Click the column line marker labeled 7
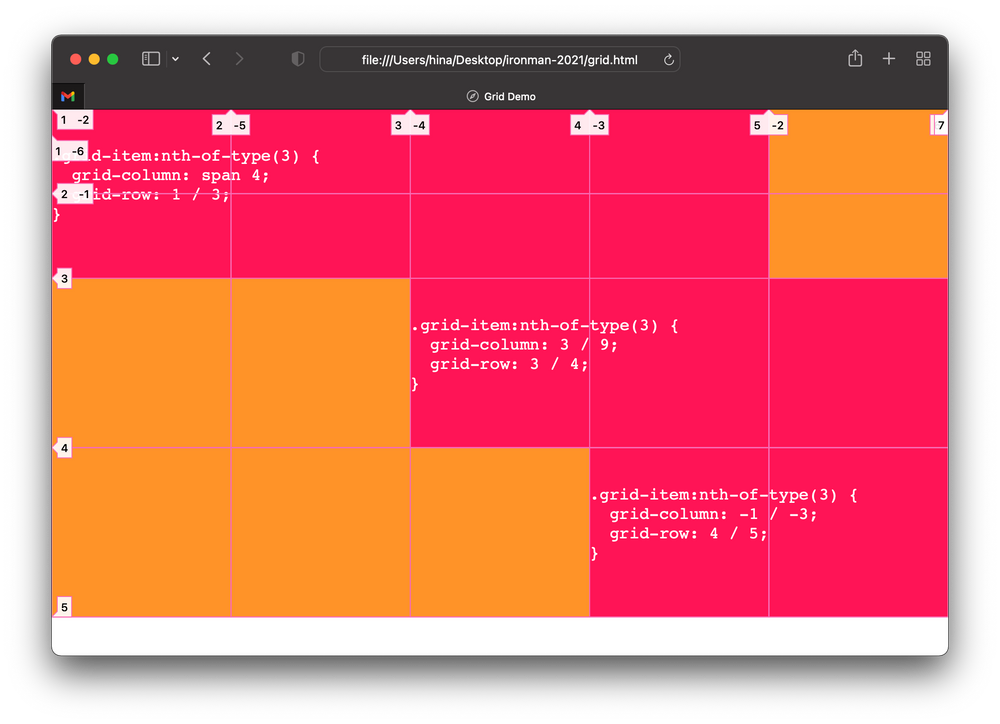Image resolution: width=1000 pixels, height=724 pixels. [x=938, y=124]
